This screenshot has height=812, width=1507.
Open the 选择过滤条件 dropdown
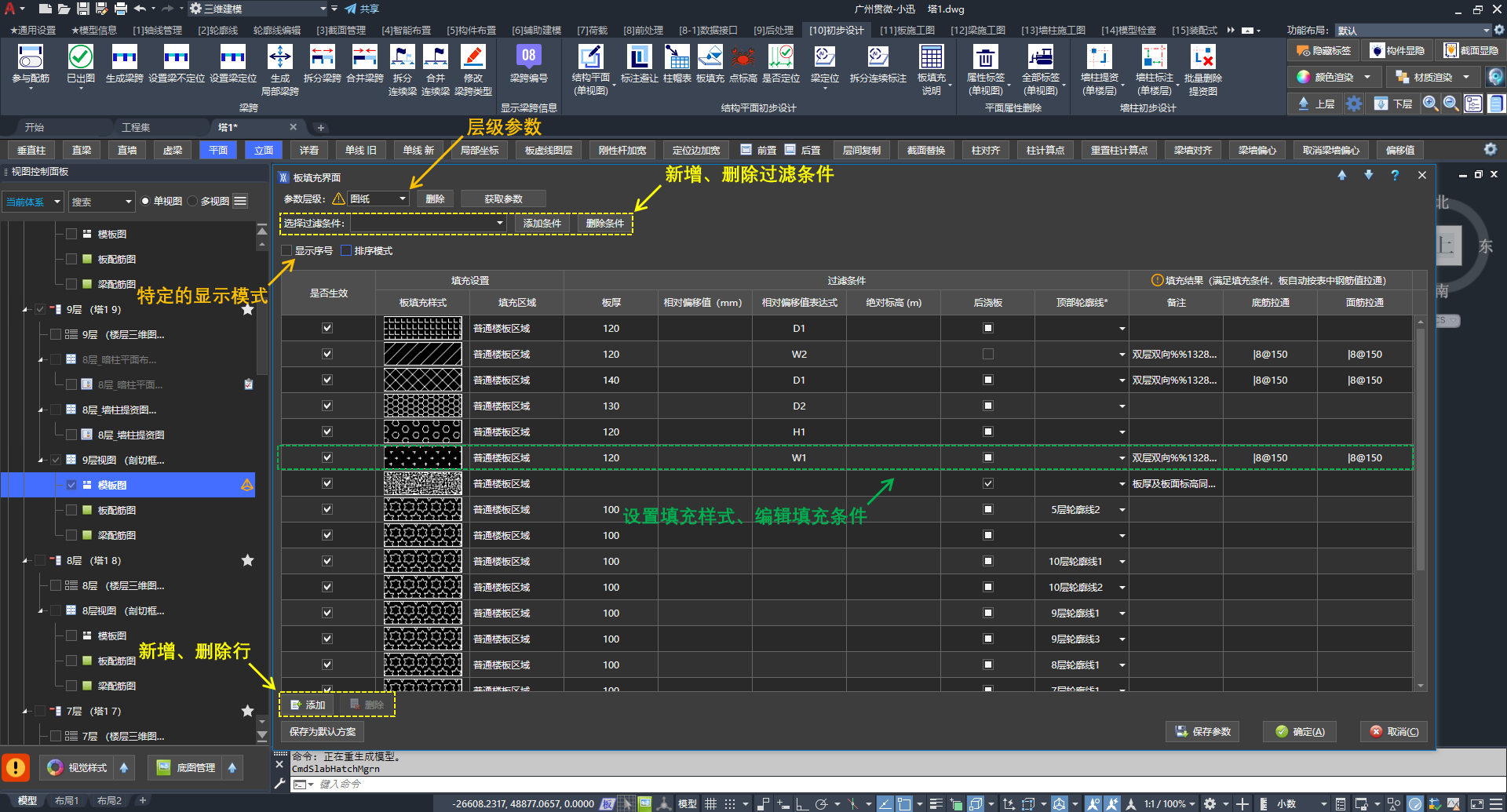click(428, 224)
